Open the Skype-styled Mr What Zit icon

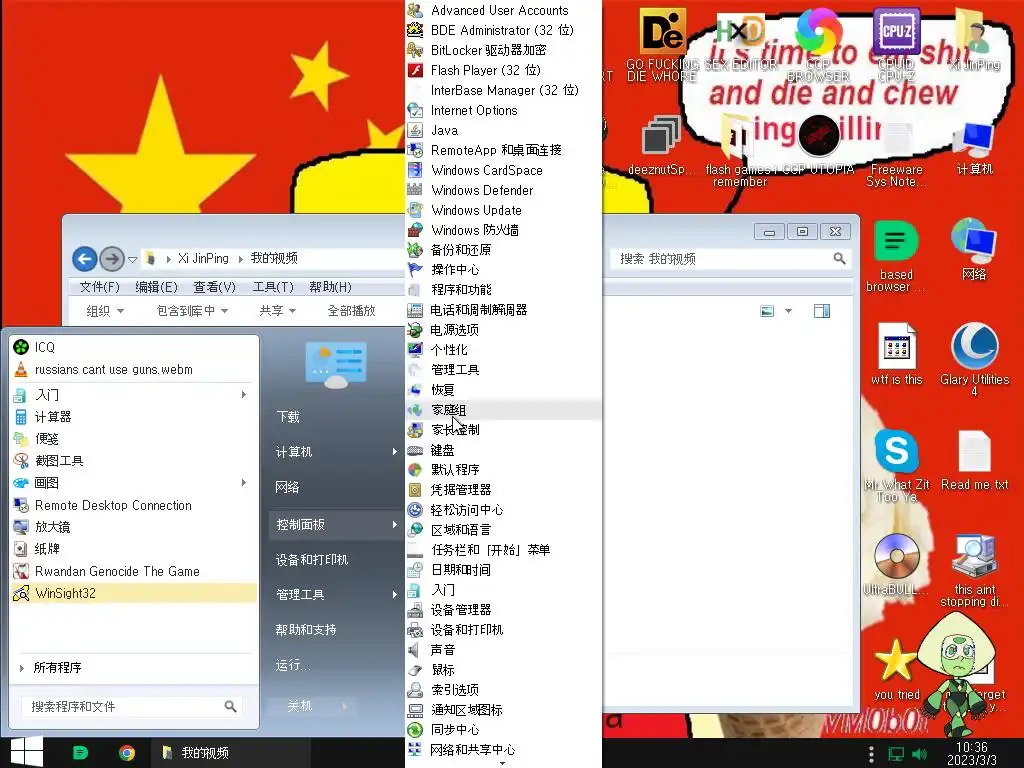tap(896, 465)
